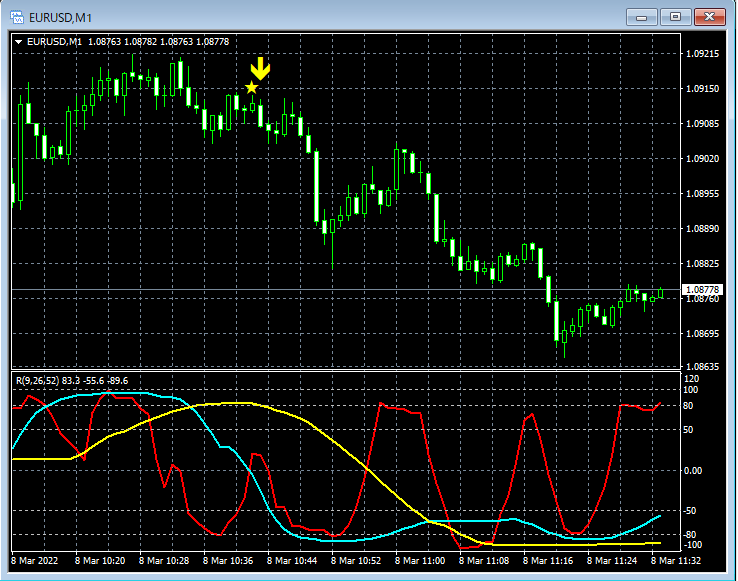738x581 pixels.
Task: Click price scale value 1.09215
Action: 702,54
